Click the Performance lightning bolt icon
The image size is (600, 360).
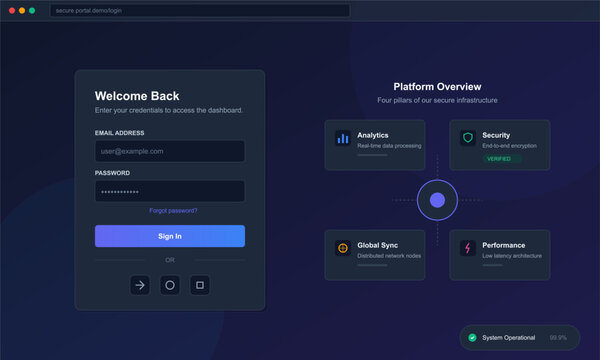point(468,248)
